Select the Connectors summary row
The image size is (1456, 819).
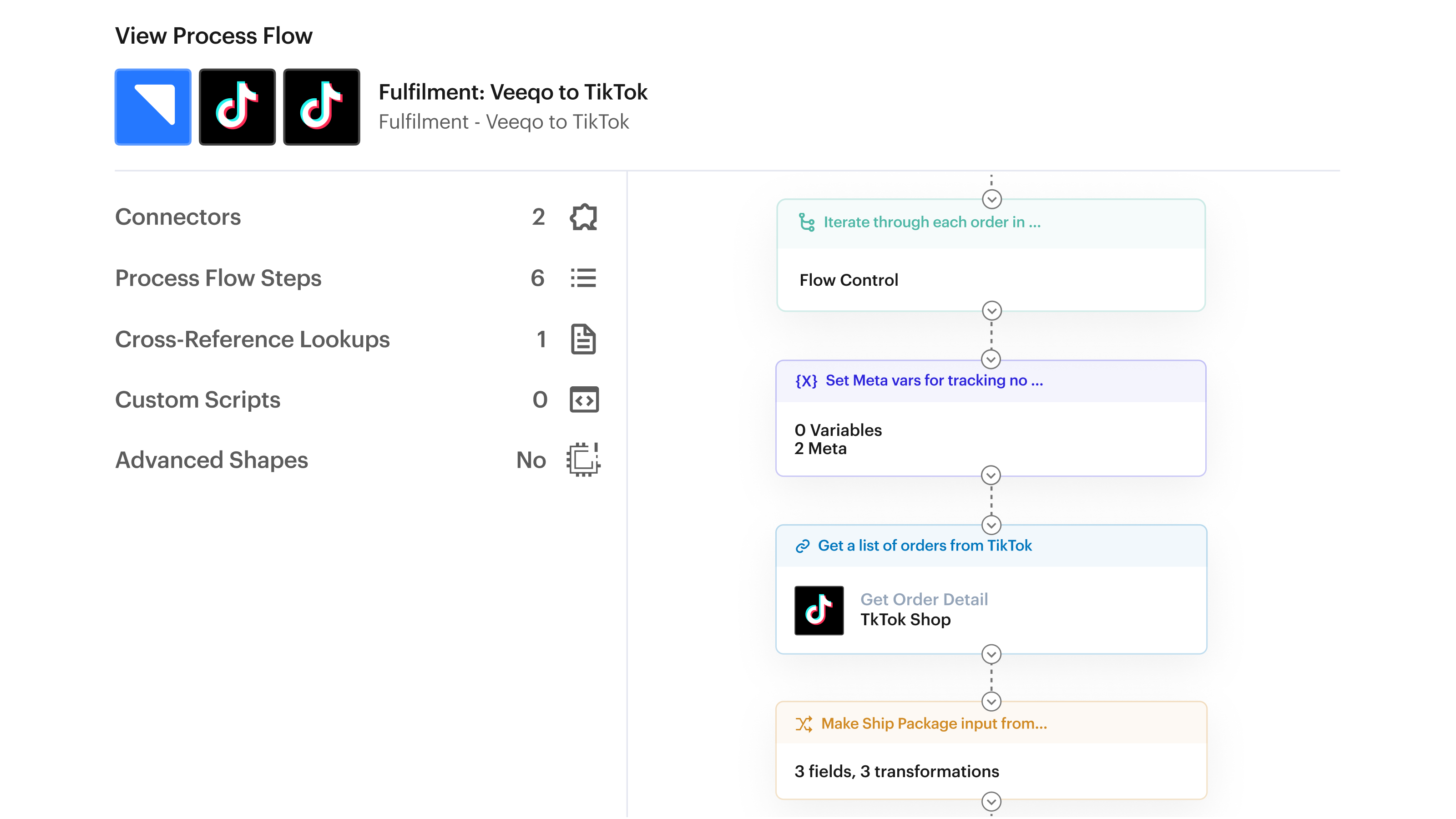coord(177,217)
